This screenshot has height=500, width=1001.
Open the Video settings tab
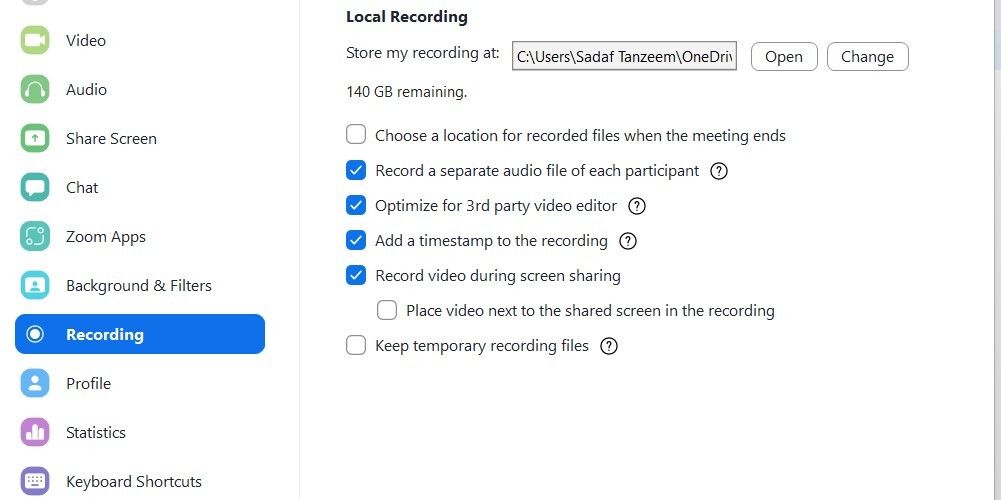[86, 40]
